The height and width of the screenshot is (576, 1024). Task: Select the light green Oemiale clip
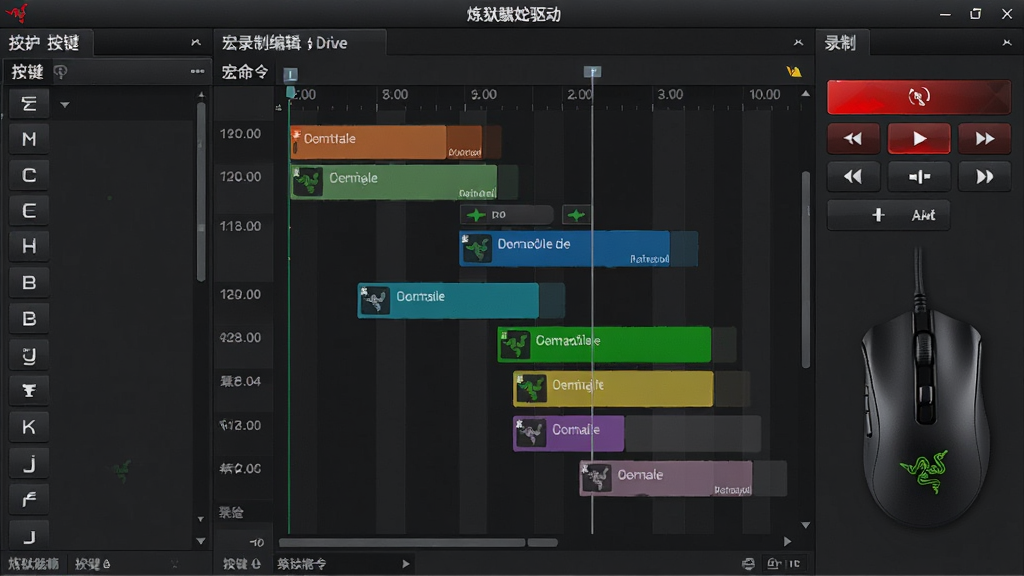pos(394,182)
